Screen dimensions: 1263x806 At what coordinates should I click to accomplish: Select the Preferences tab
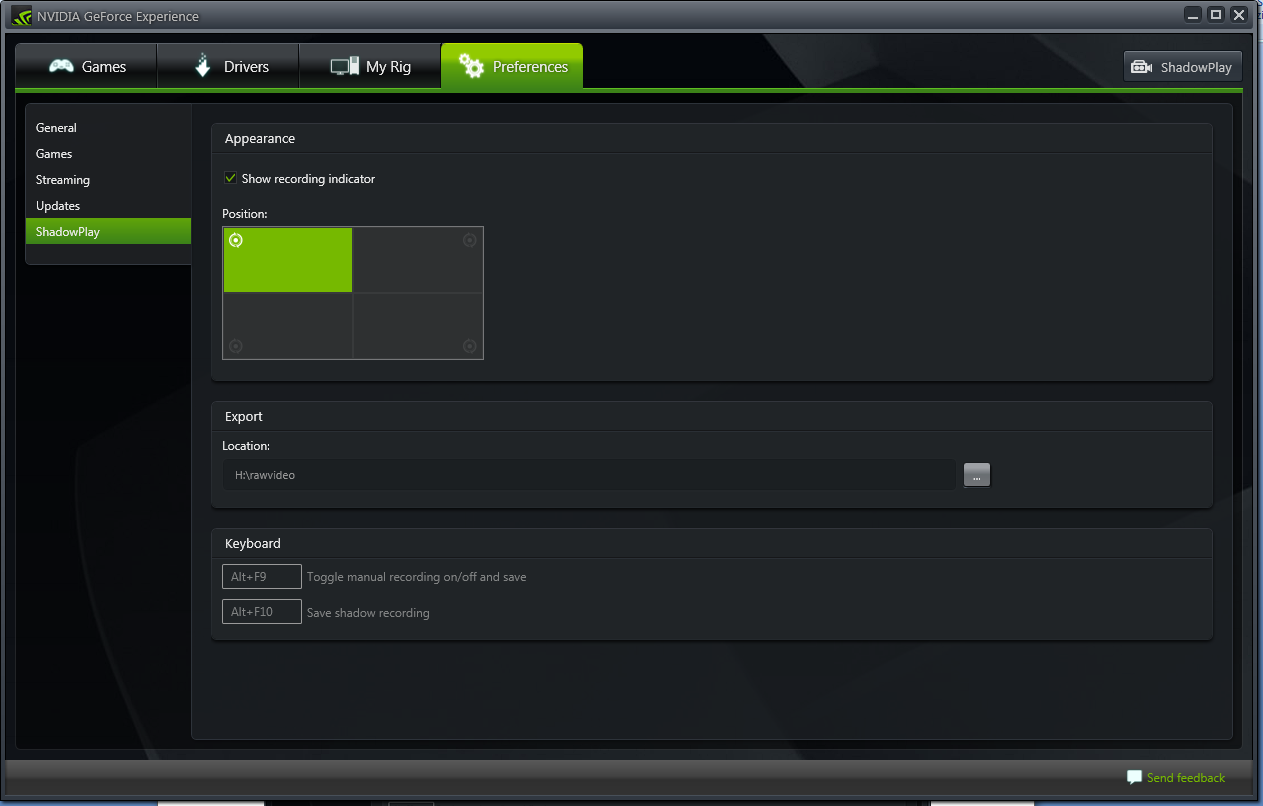(512, 66)
